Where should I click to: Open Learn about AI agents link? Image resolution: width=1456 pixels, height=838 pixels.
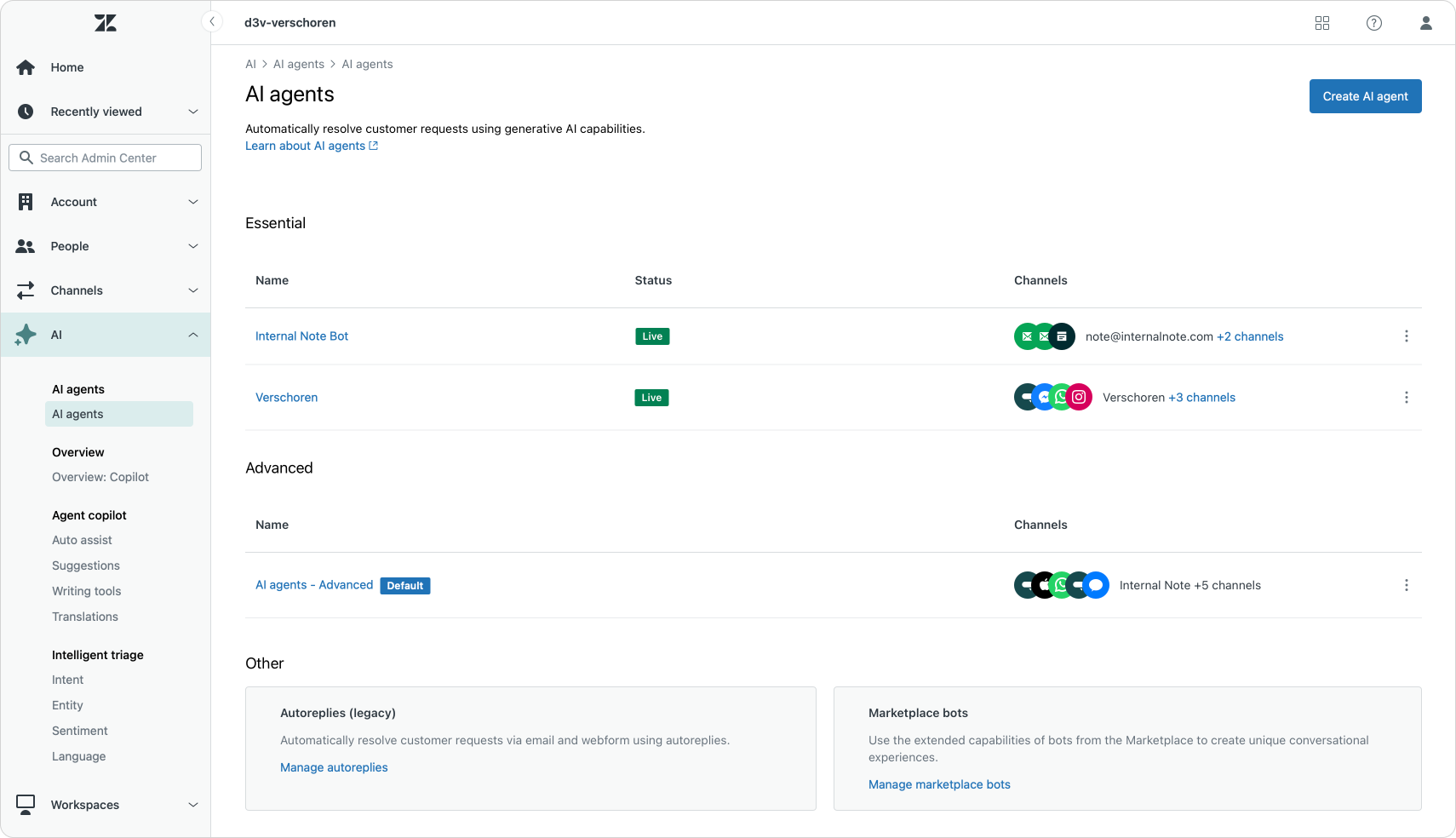(x=312, y=146)
